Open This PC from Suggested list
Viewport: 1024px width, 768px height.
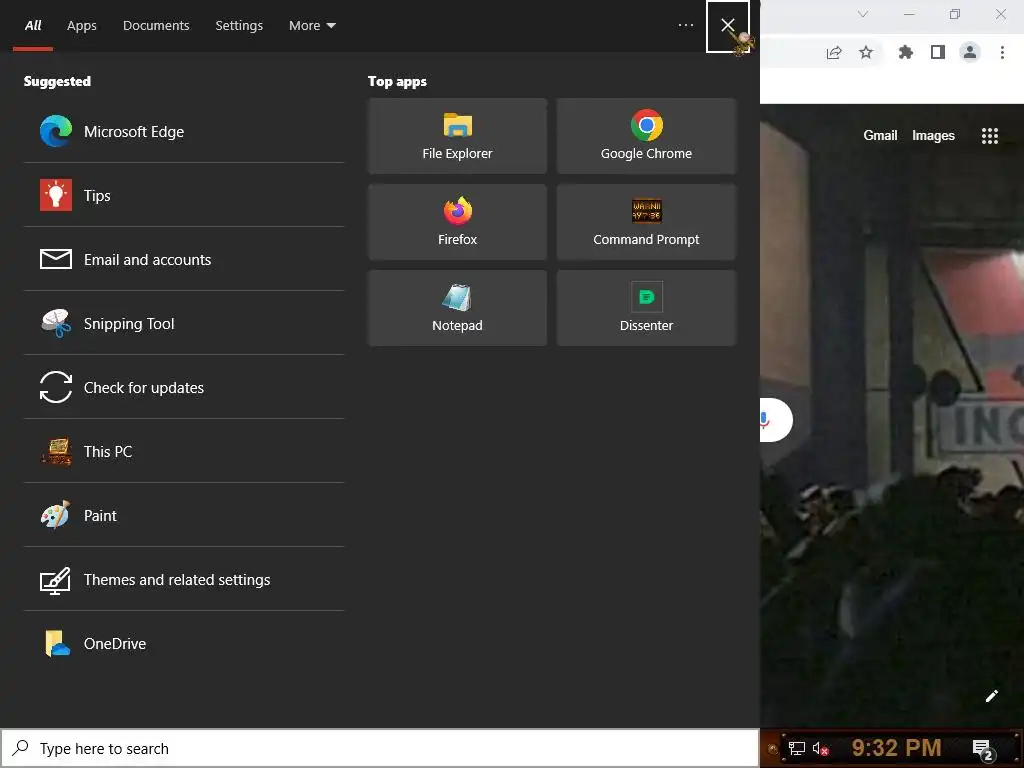pos(184,451)
